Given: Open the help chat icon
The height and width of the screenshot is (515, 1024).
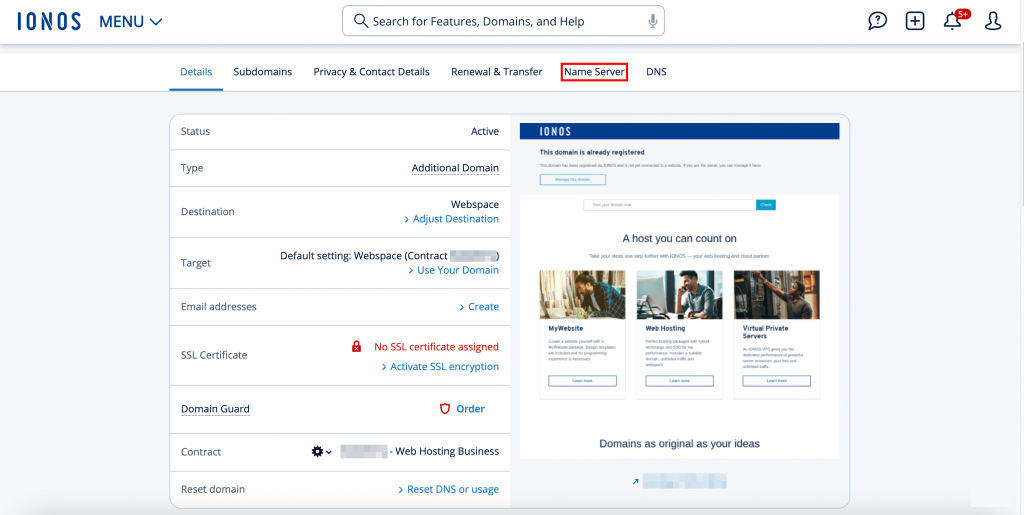Looking at the screenshot, I should pos(877,21).
